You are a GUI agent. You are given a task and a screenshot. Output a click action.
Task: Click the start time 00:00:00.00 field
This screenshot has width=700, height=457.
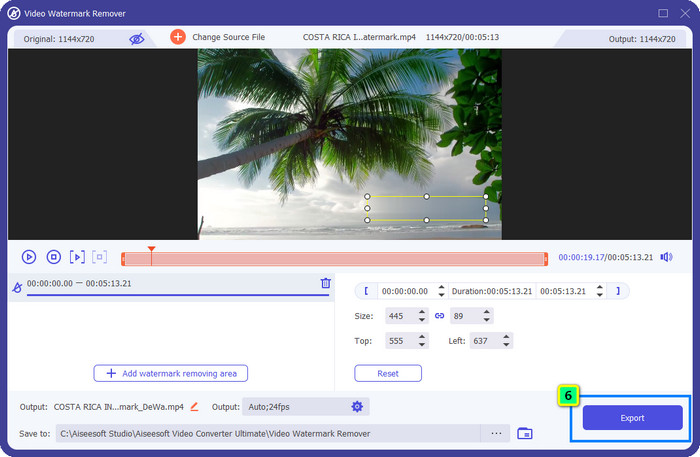click(406, 291)
